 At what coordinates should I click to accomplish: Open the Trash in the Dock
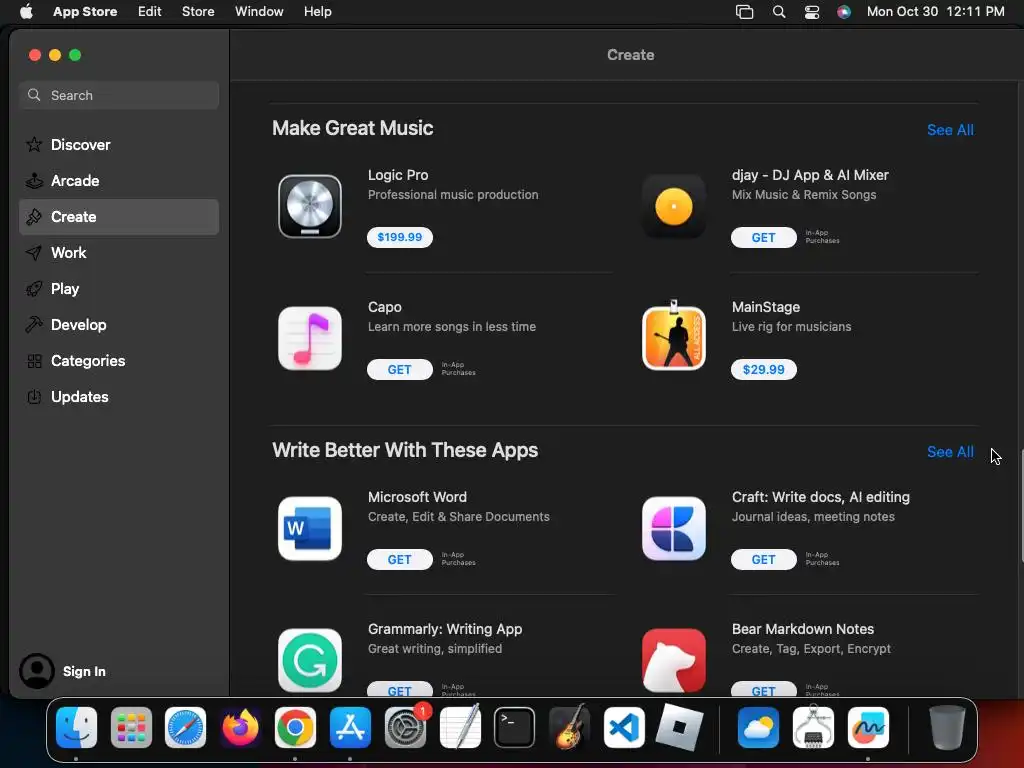coord(947,727)
